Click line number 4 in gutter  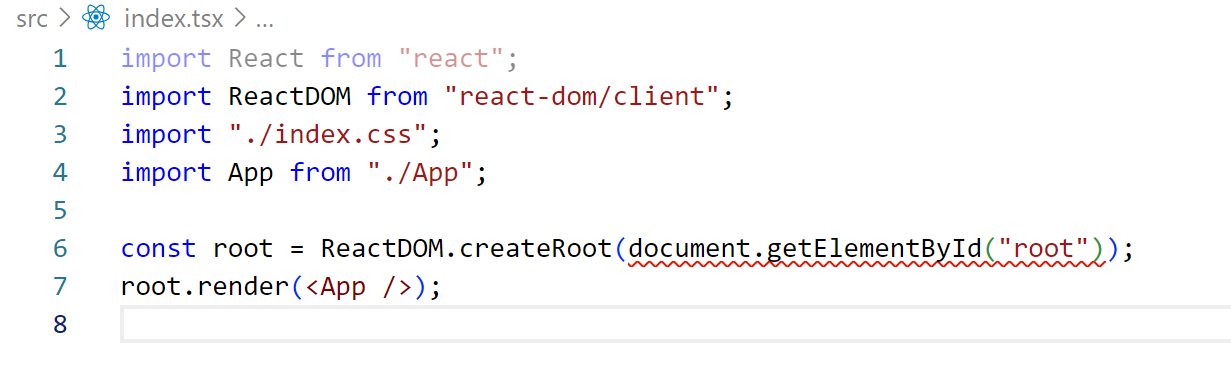[x=60, y=172]
